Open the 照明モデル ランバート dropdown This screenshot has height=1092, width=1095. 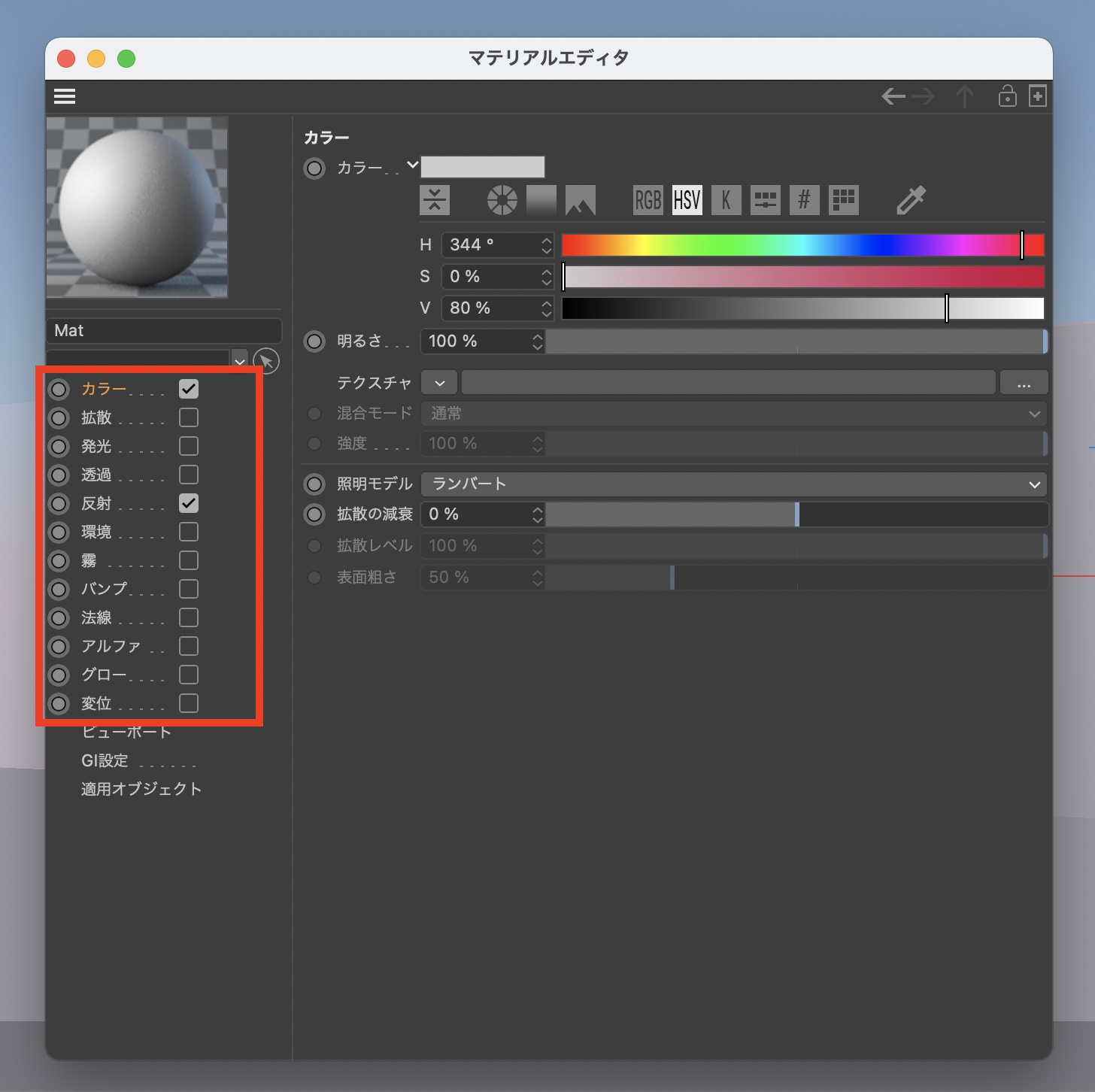click(x=733, y=484)
